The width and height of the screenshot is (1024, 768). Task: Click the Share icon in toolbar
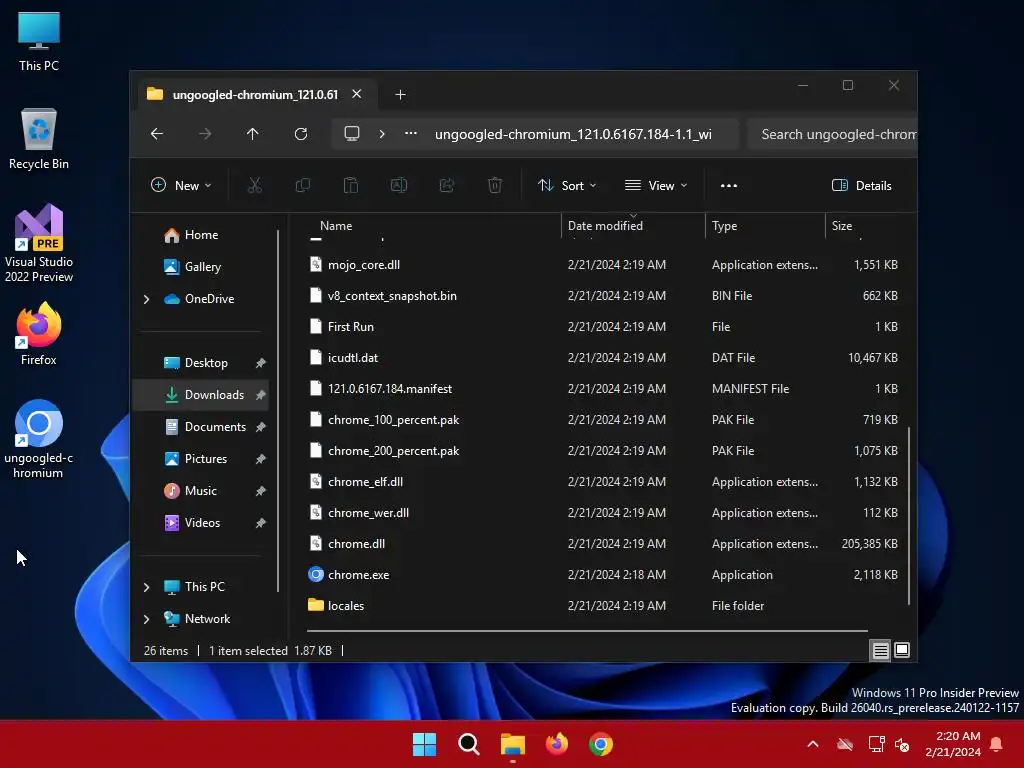click(447, 185)
